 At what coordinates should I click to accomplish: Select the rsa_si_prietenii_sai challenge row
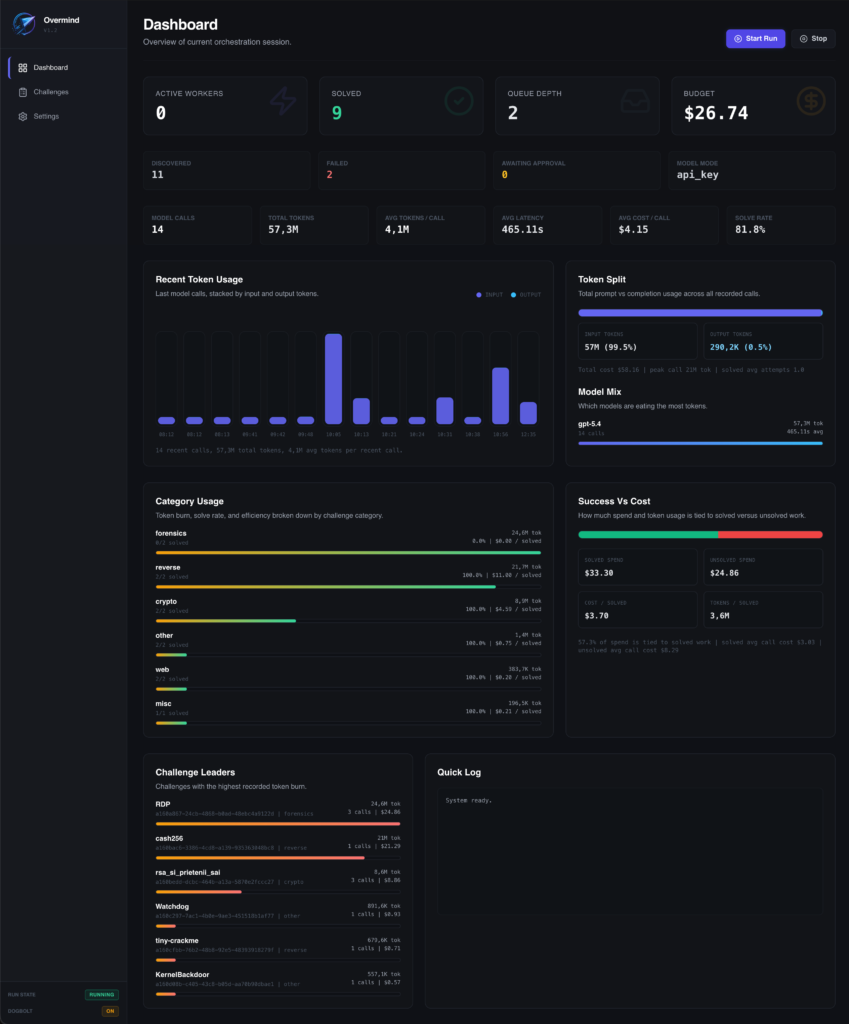(x=278, y=881)
